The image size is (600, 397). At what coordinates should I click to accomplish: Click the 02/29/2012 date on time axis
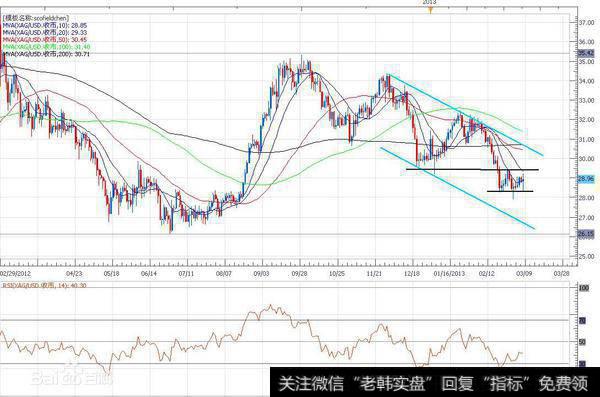[15, 274]
